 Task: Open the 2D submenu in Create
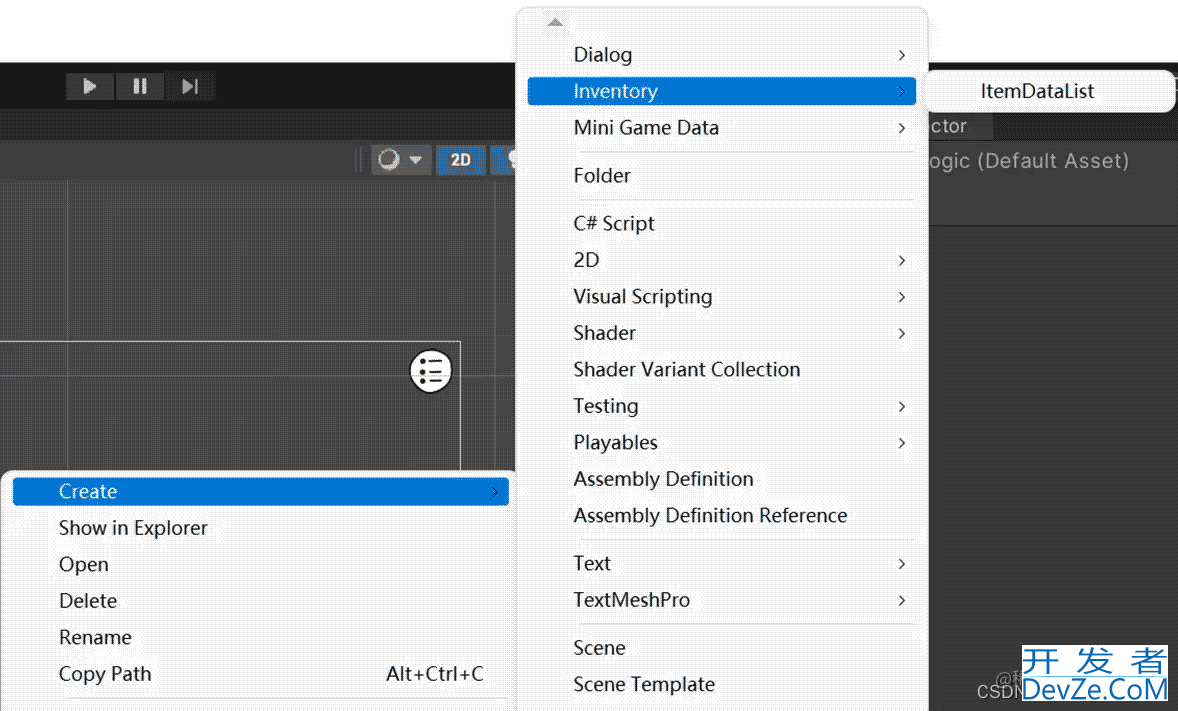[x=721, y=260]
